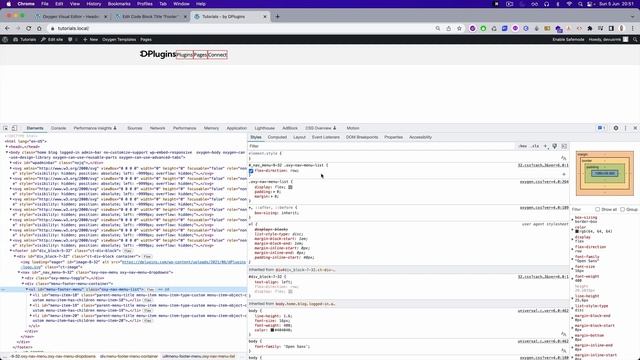The height and width of the screenshot is (360, 640).
Task: Click the address bar showing tutorials.local
Action: point(241,28)
